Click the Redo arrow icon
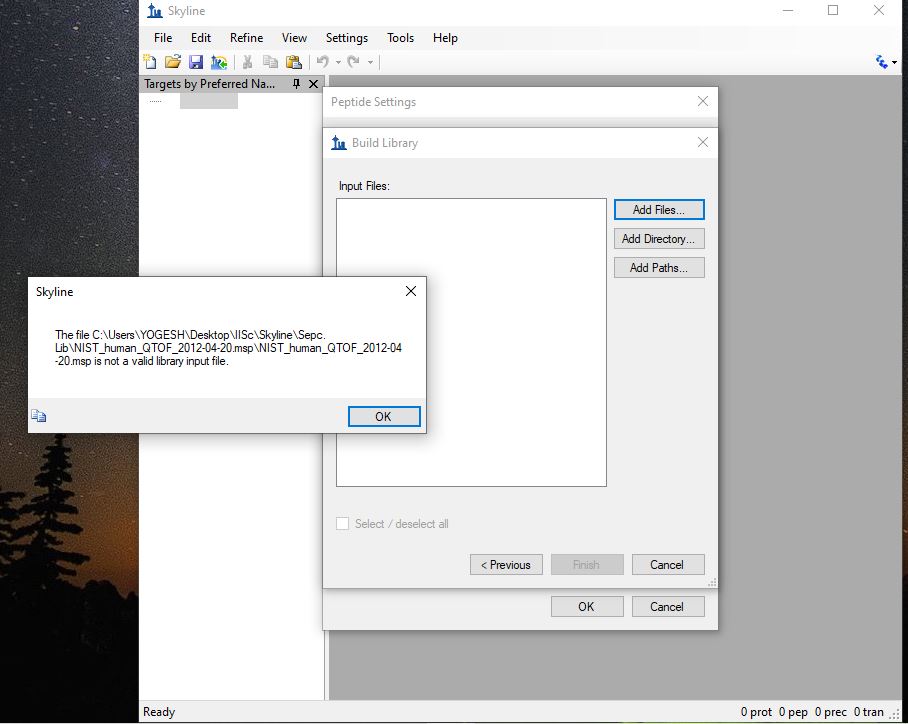The image size is (908, 724). click(x=354, y=61)
